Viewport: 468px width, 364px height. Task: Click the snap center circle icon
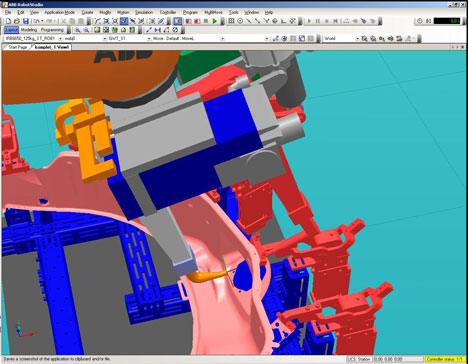point(240,21)
